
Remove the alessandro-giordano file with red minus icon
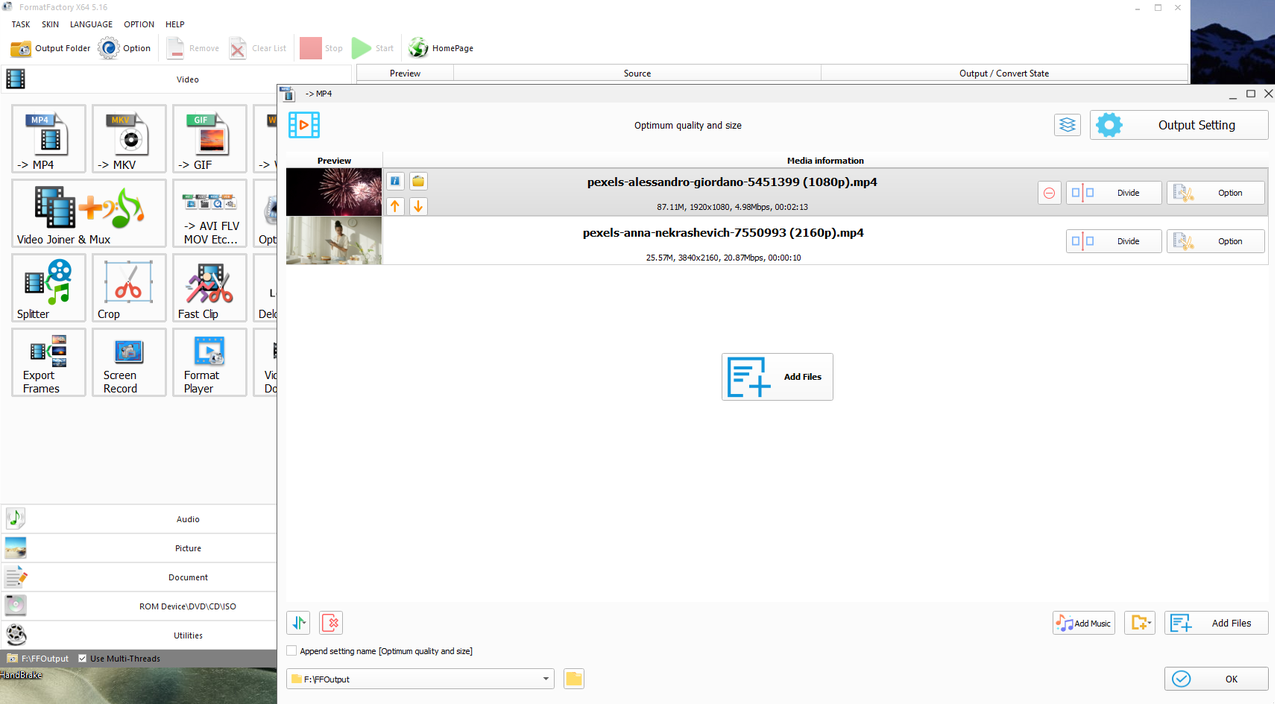pyautogui.click(x=1049, y=193)
